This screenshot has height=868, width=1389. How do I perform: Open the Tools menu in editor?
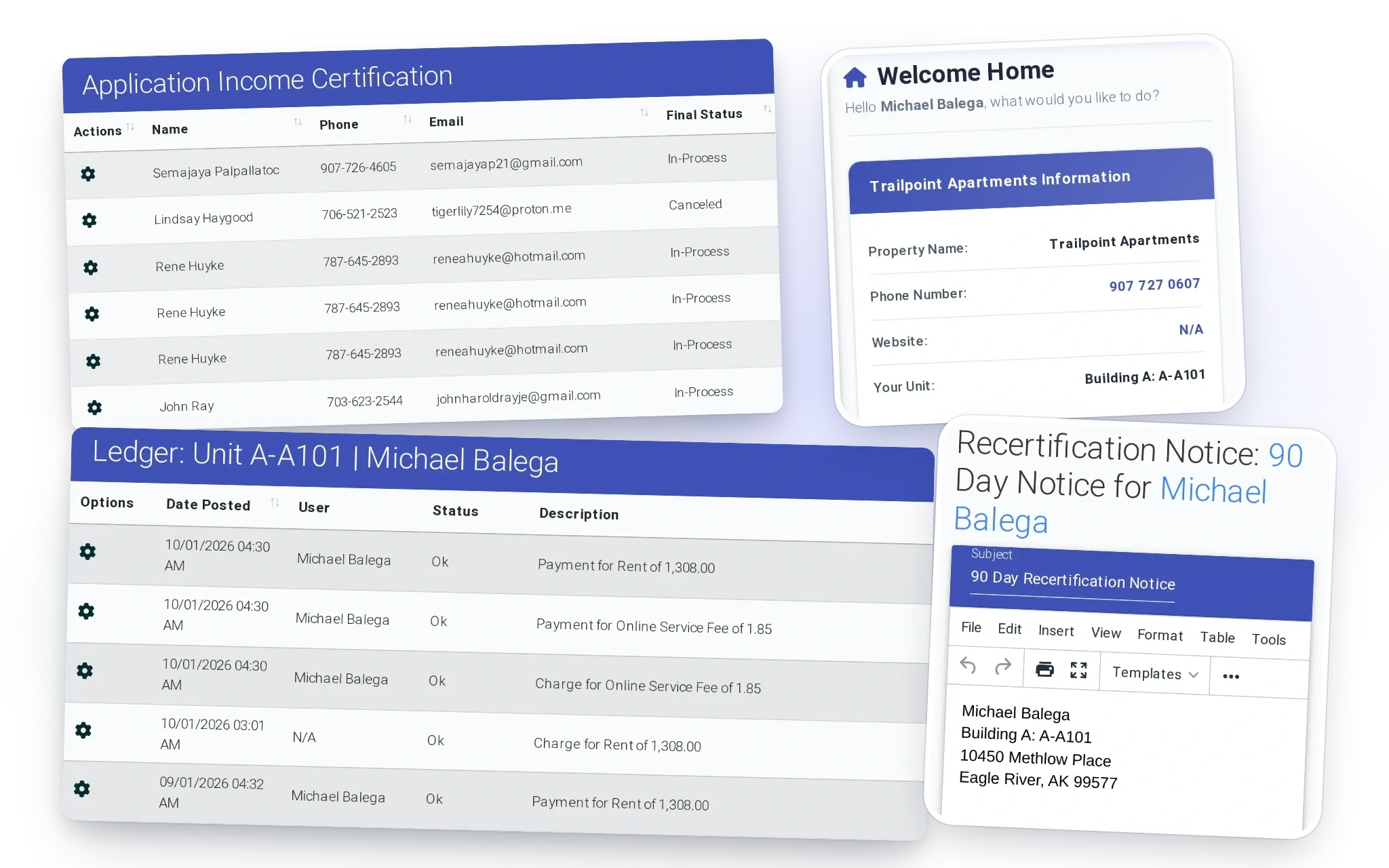(x=1268, y=639)
